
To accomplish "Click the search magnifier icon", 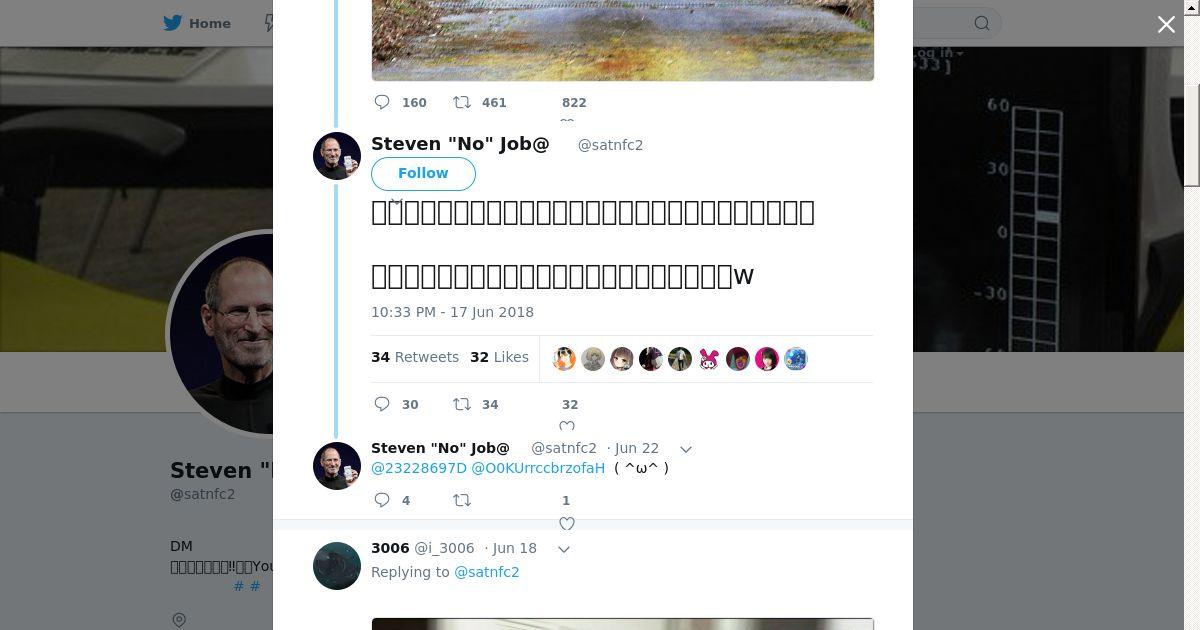I will tap(982, 23).
